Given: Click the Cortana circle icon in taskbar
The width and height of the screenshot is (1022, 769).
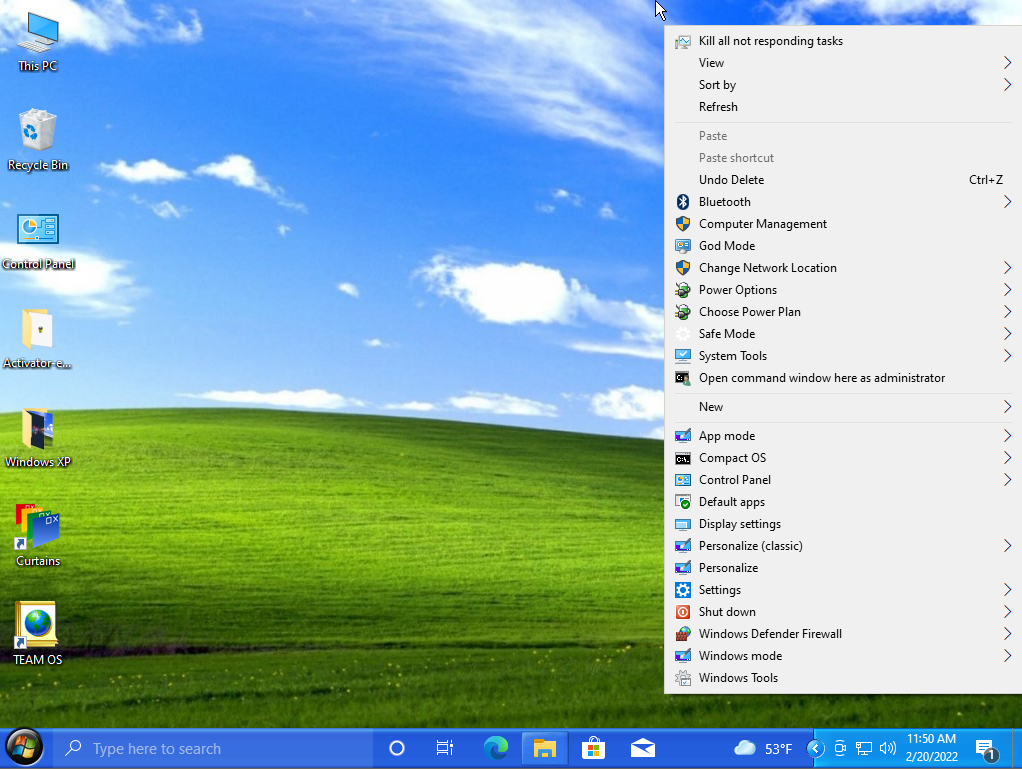Looking at the screenshot, I should click(397, 748).
